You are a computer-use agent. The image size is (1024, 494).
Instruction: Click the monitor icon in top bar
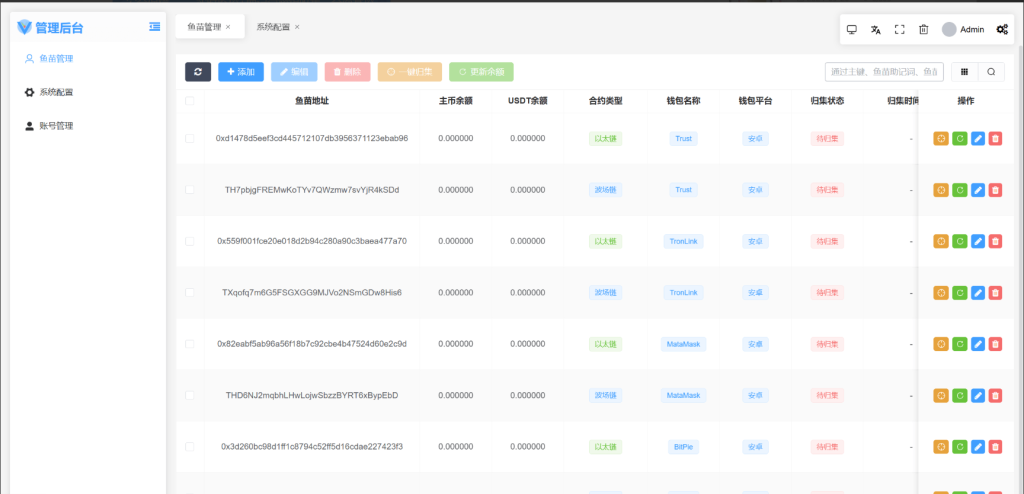tap(852, 29)
